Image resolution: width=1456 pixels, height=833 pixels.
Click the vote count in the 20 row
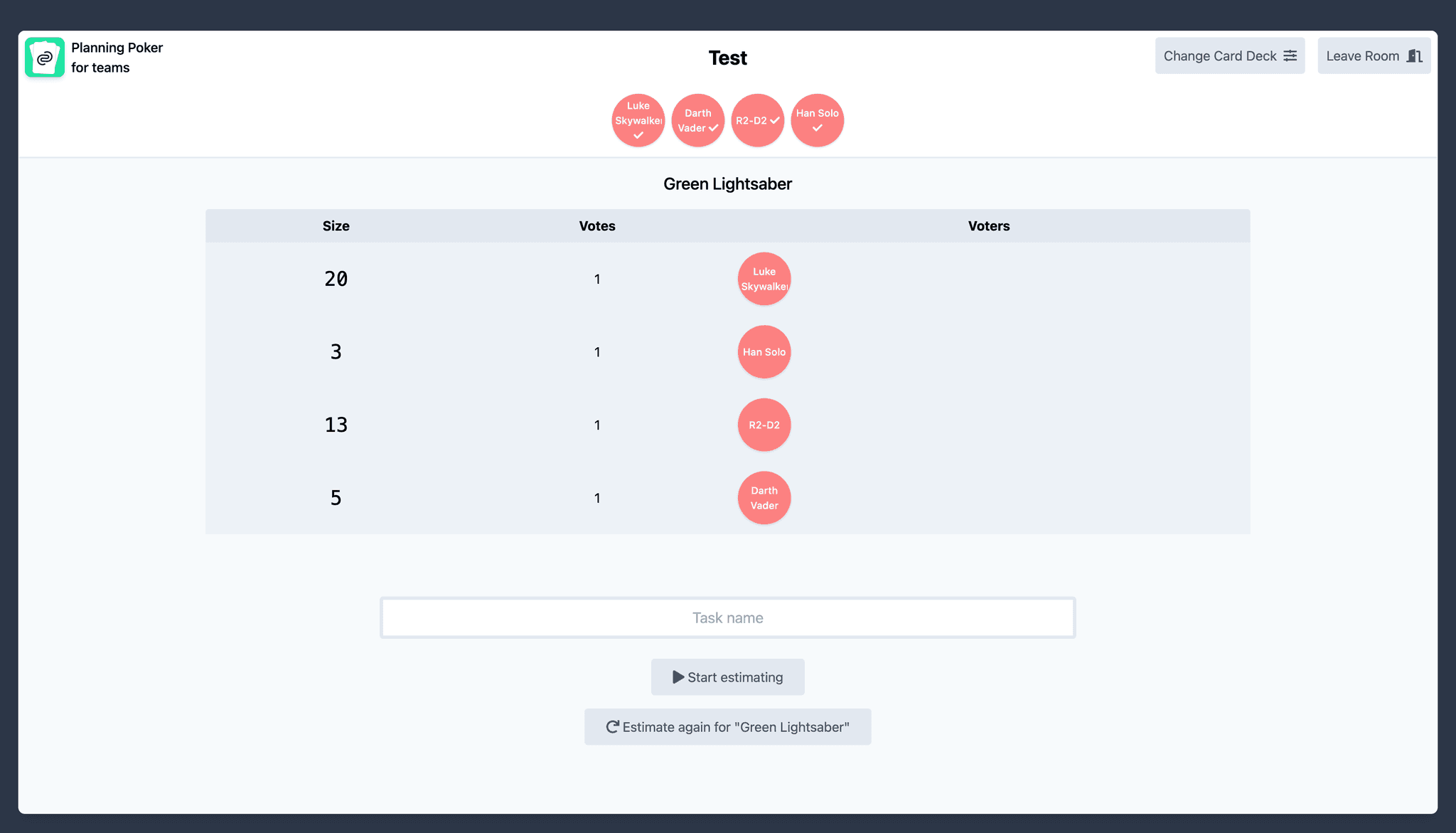tap(597, 280)
